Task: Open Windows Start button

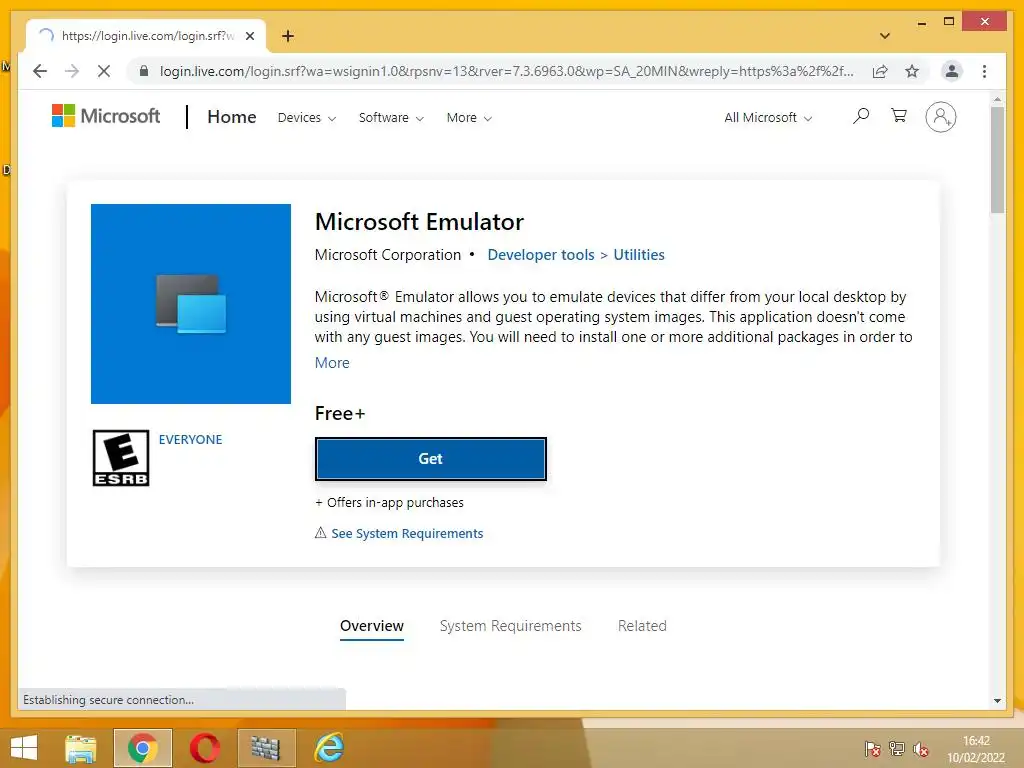Action: [x=24, y=748]
